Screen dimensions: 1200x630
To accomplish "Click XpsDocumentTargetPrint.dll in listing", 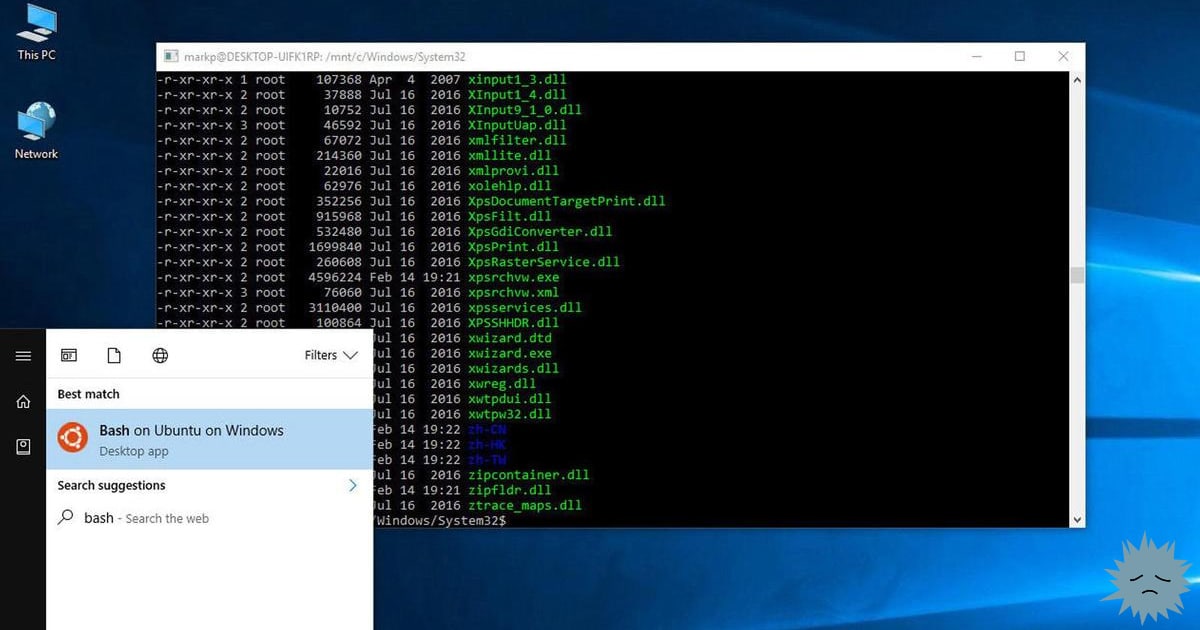I will 567,201.
